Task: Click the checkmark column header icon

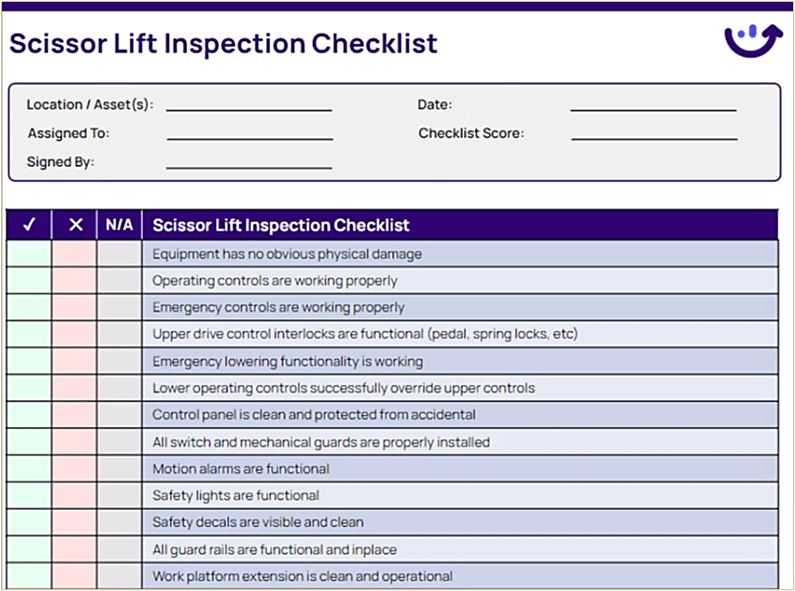Action: [x=29, y=225]
